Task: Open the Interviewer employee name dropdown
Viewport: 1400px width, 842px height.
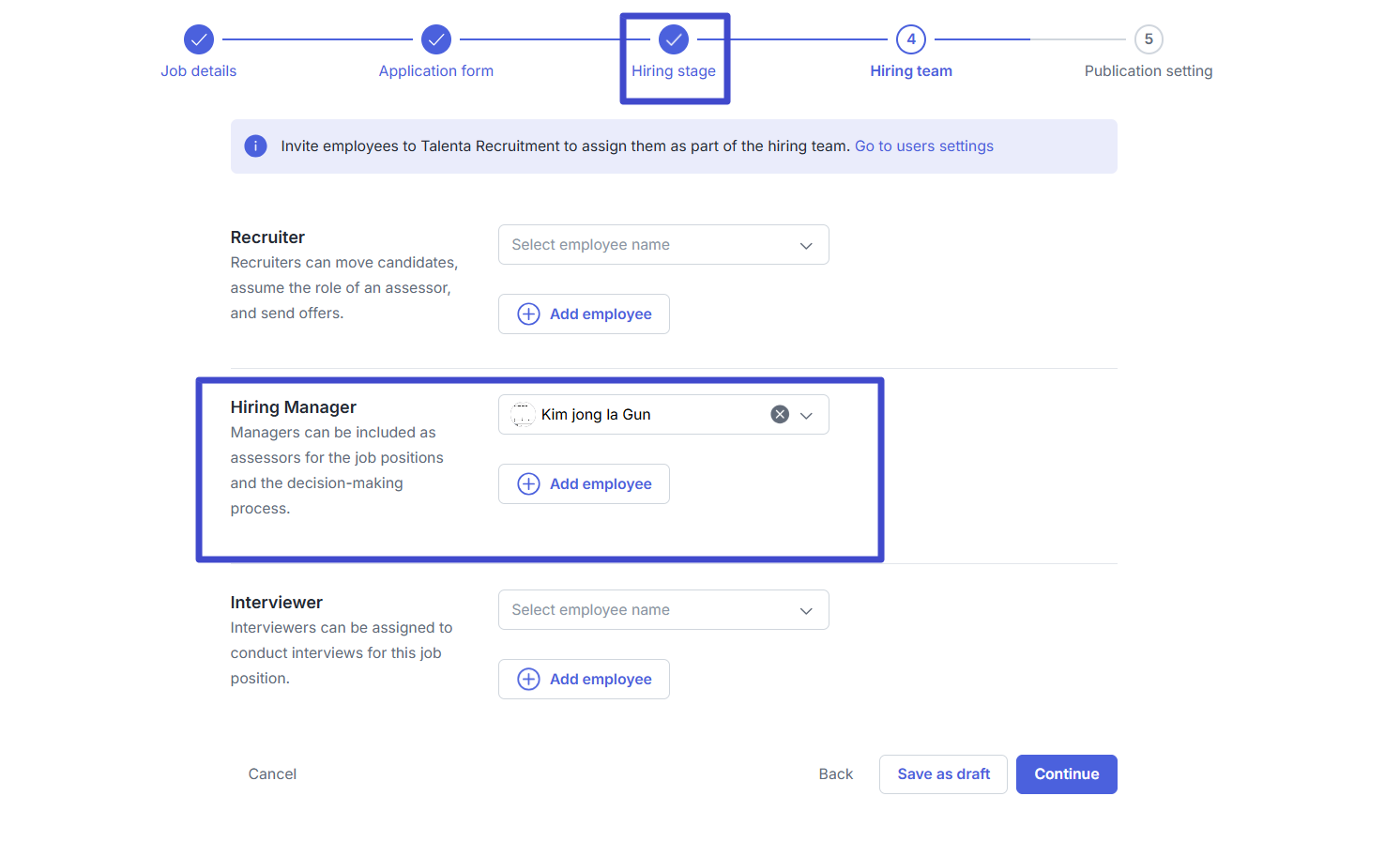Action: point(662,610)
